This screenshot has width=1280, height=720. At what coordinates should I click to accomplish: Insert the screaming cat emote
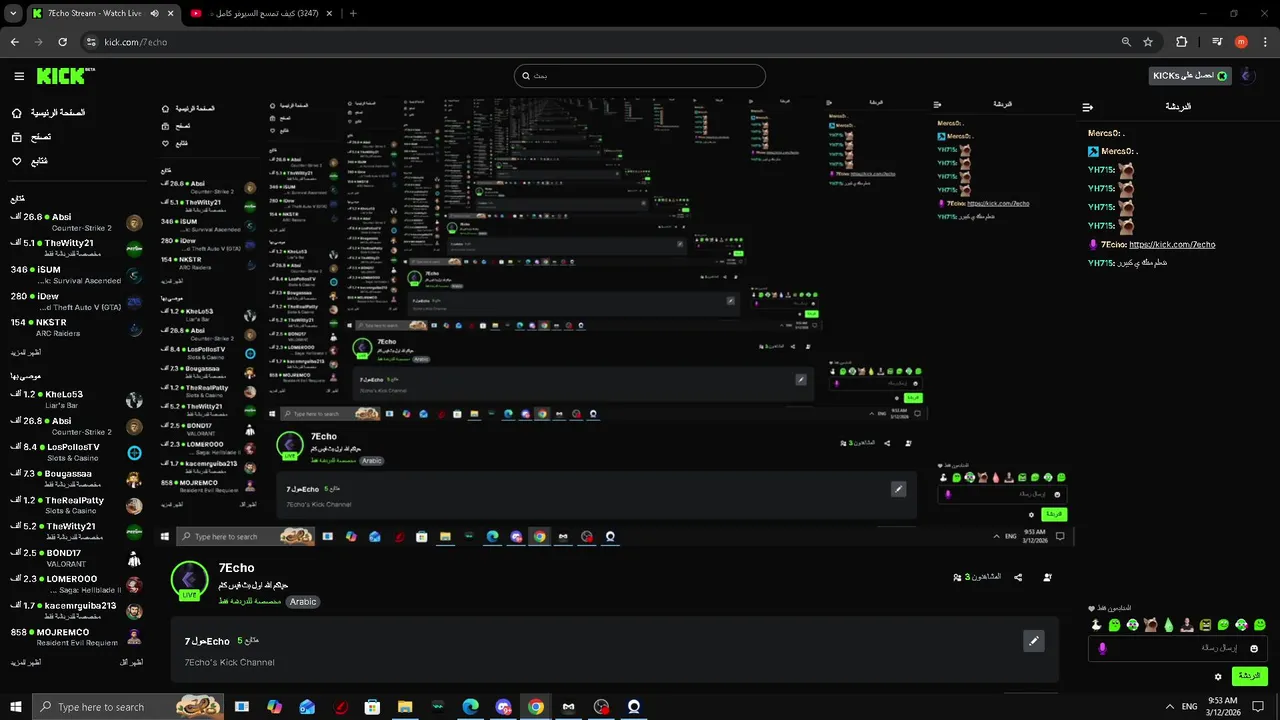pos(1151,625)
